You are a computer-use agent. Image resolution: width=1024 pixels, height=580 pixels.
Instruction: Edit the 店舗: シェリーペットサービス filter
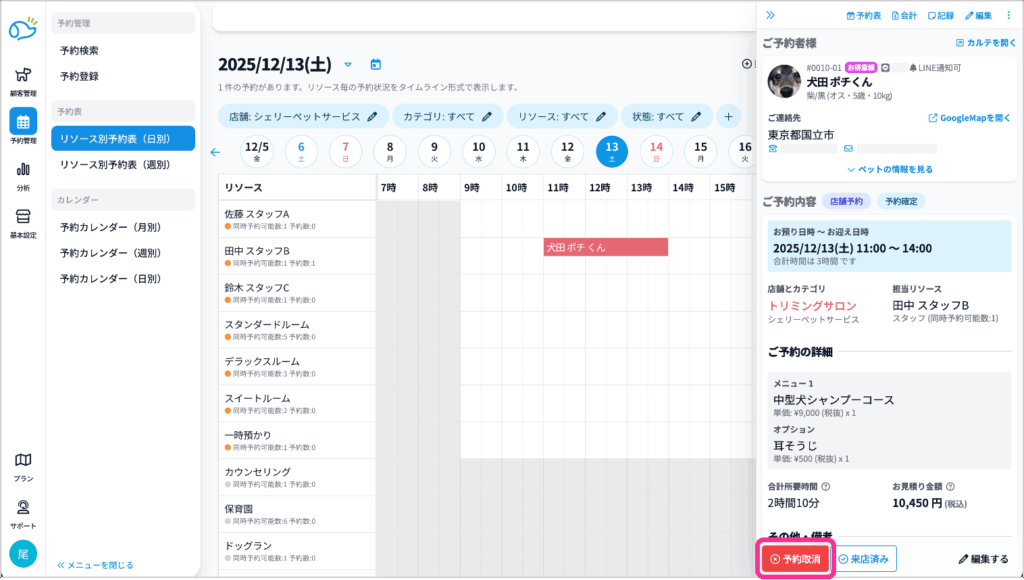303,116
